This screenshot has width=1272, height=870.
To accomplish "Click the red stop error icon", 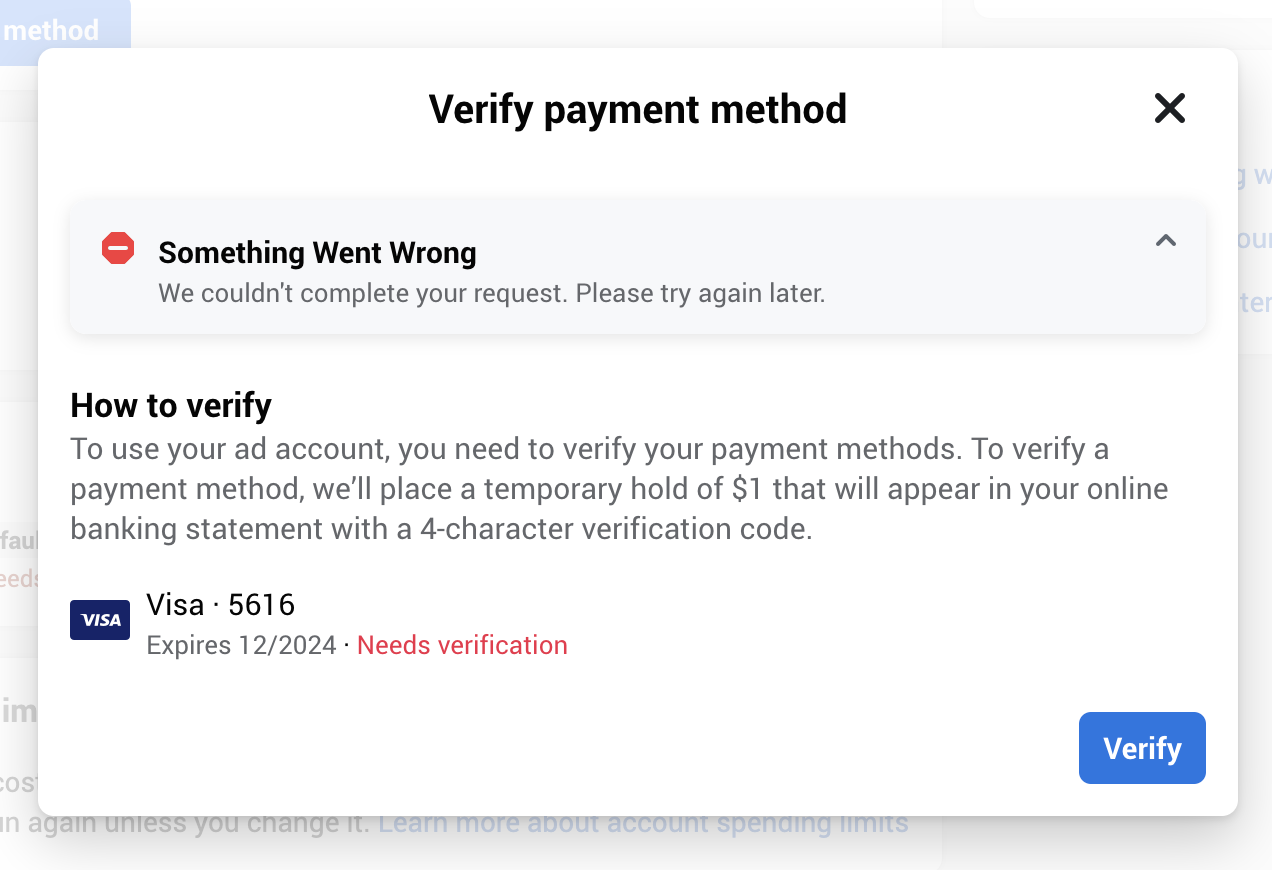I will click(118, 248).
